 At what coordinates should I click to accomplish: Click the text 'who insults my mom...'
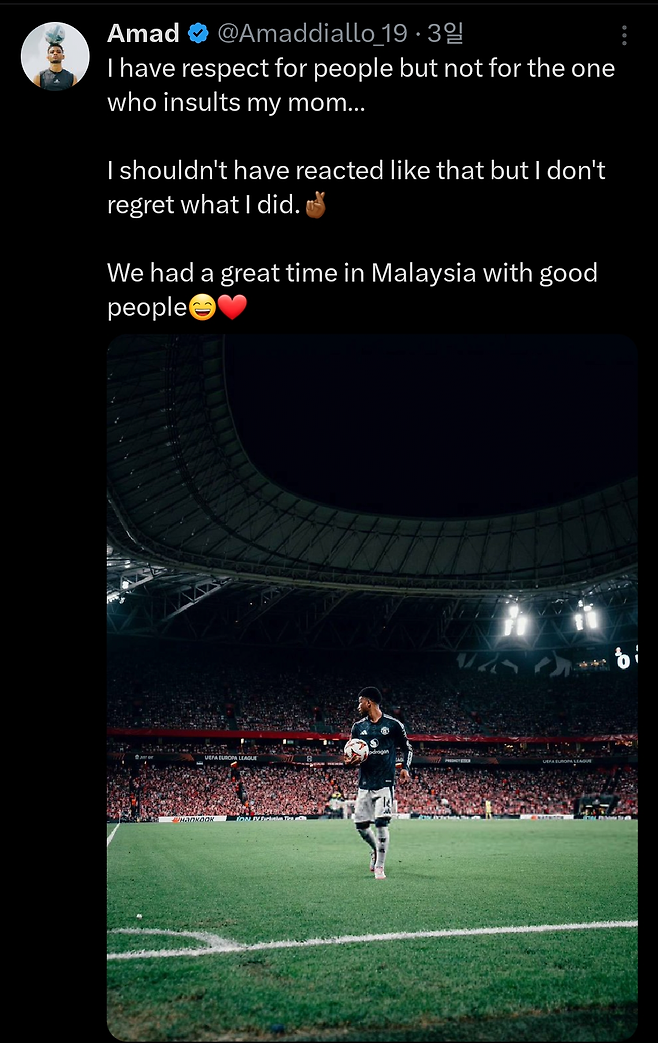(236, 102)
